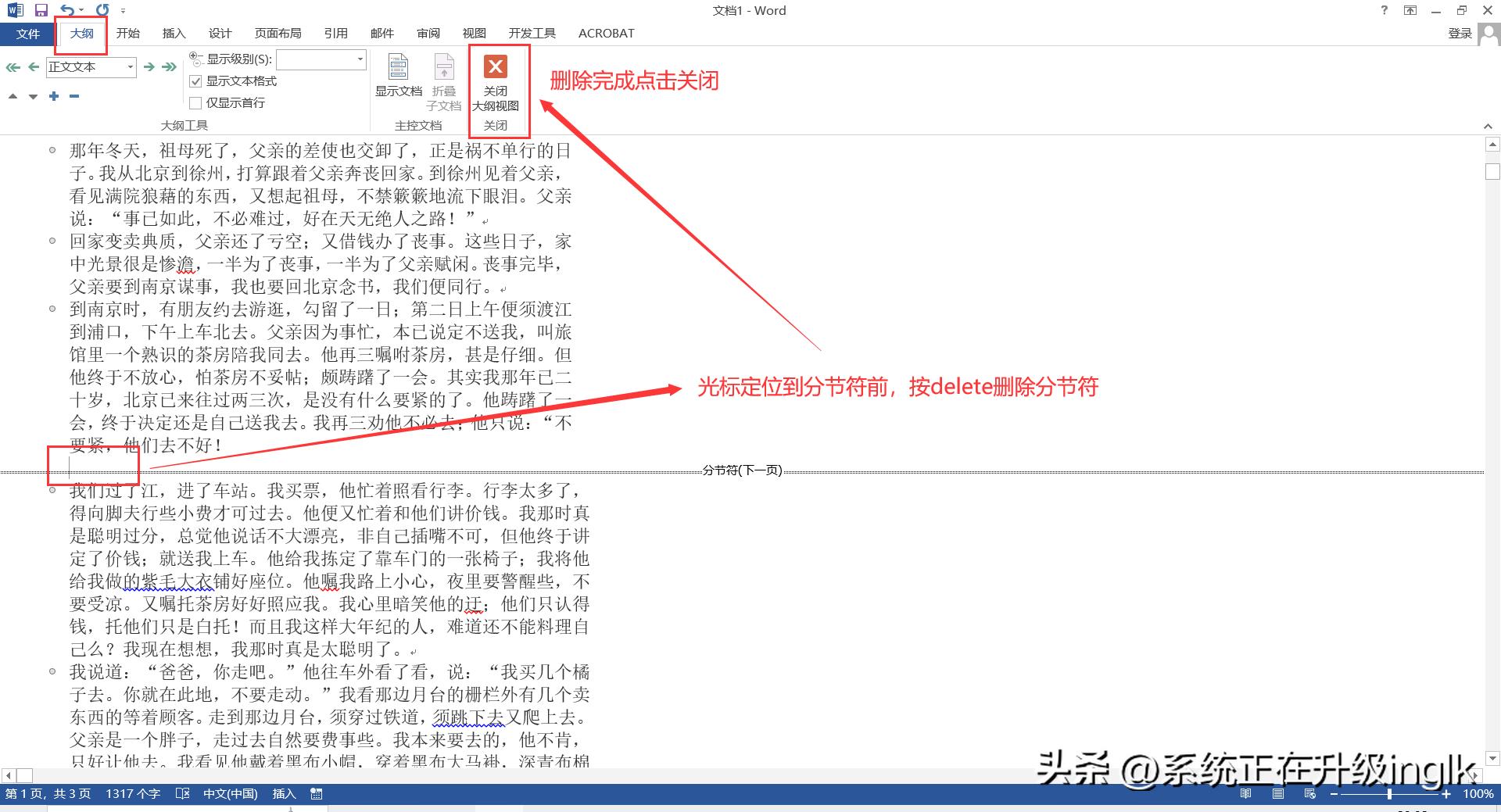This screenshot has height=812, width=1501.
Task: Open the 文件 file tab
Action: coord(27,34)
